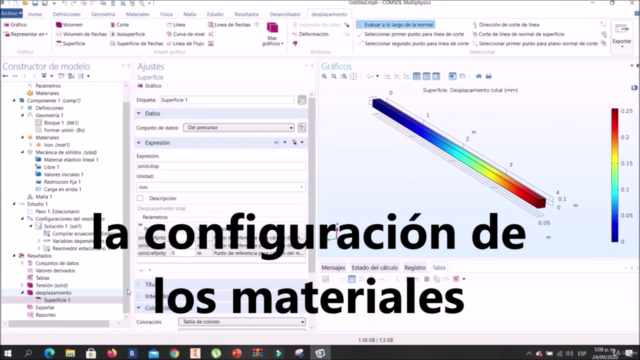Viewport: 640px width, 360px height.
Task: Add a Línea de Flujo plot
Action: click(185, 44)
